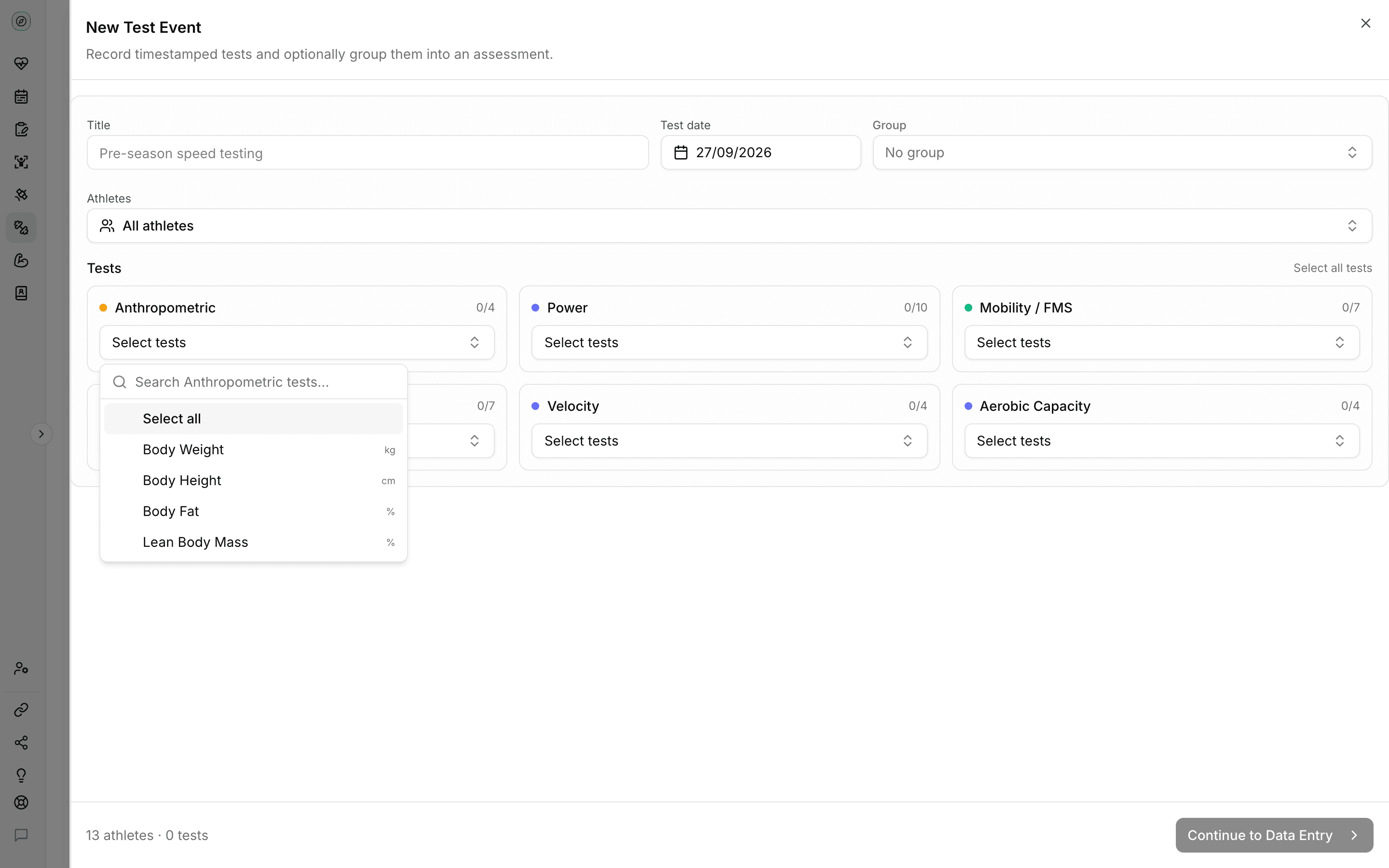Open the dumbbell testing icon
The image size is (1389, 868).
click(21, 227)
